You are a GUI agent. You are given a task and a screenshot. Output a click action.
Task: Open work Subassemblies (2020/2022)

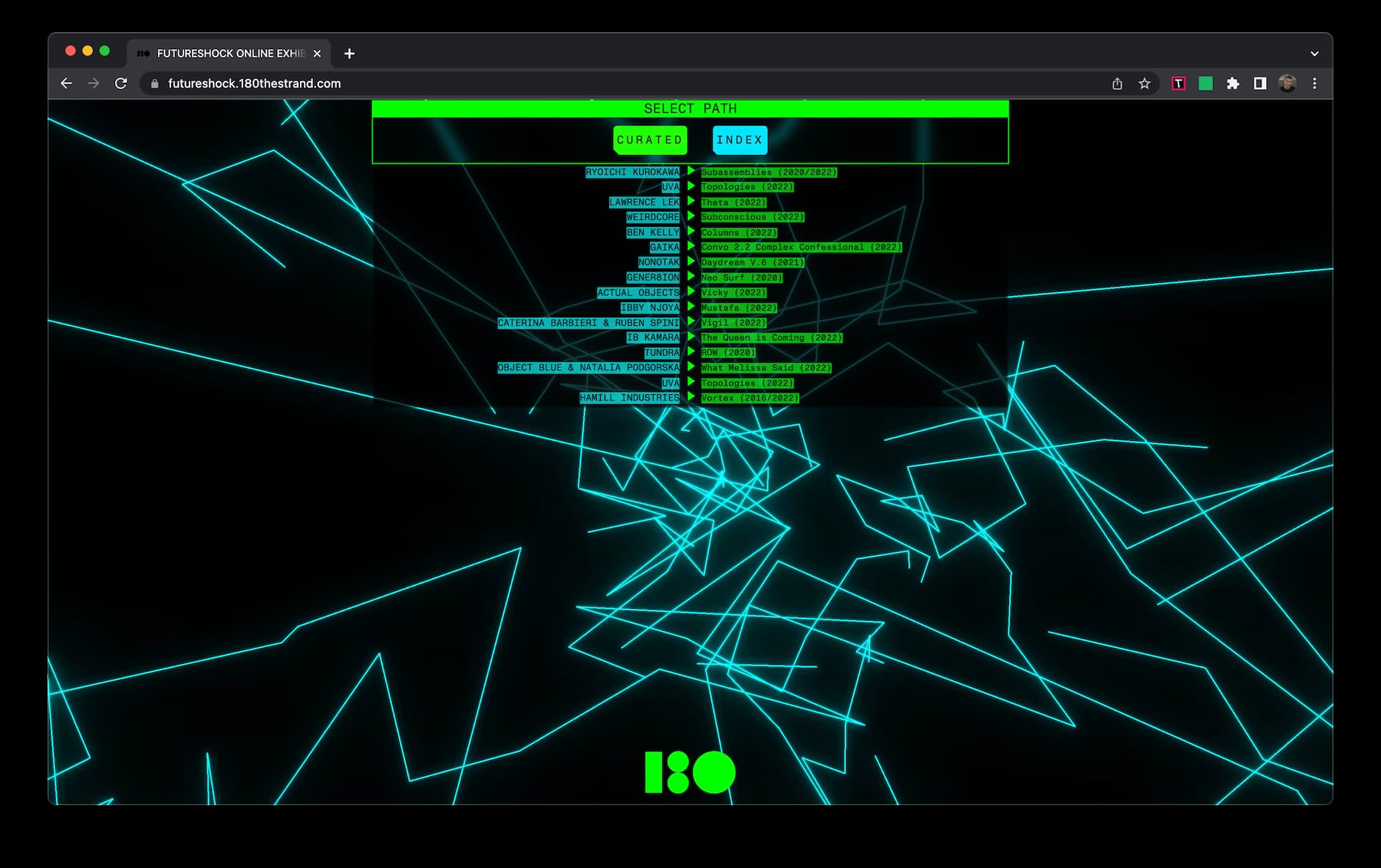[x=769, y=173]
